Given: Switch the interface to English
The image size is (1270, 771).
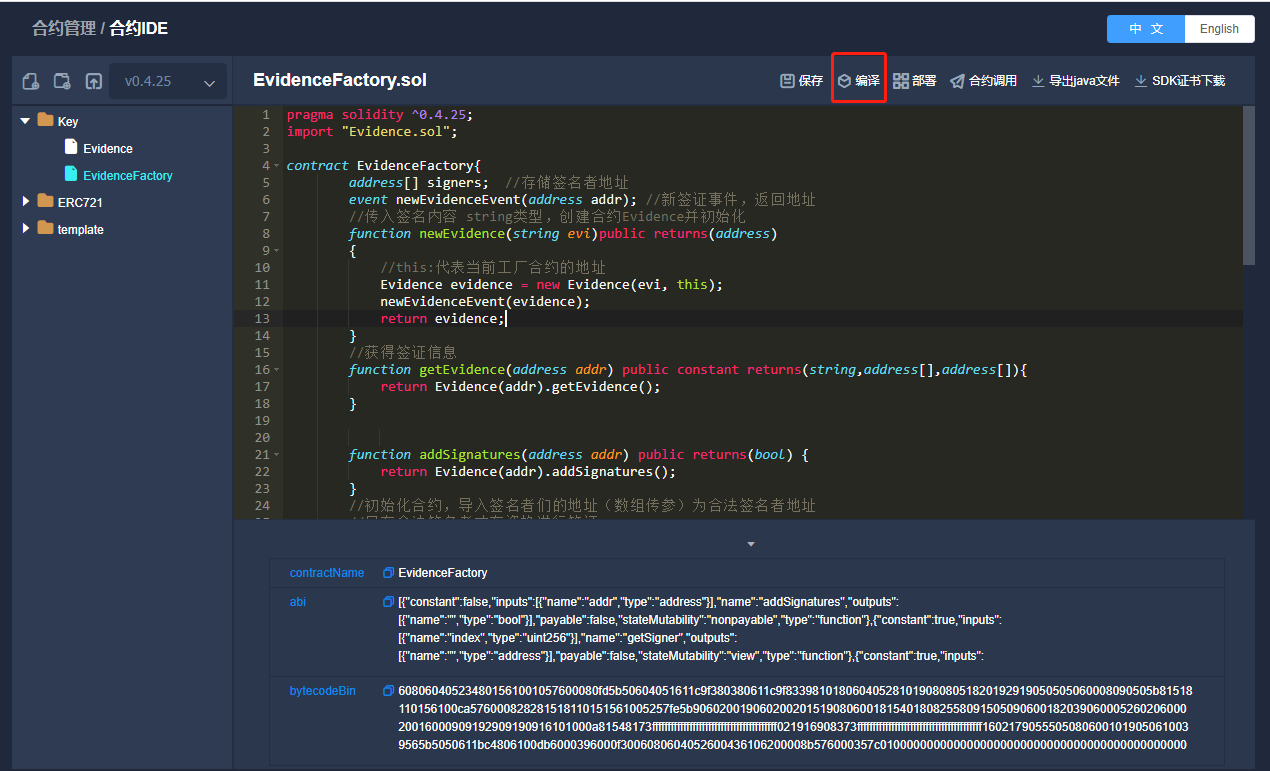Looking at the screenshot, I should click(x=1218, y=29).
